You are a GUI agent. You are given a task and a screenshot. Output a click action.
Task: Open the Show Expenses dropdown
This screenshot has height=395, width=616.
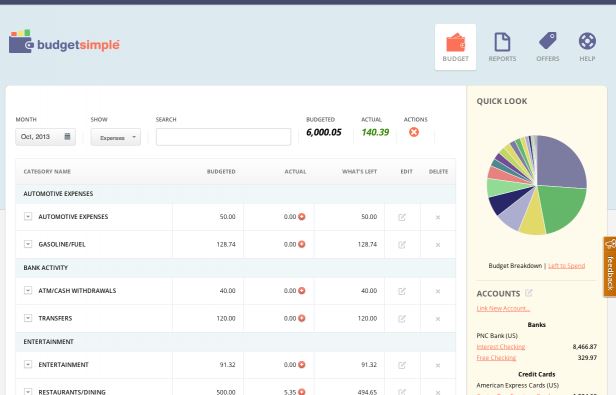[116, 137]
